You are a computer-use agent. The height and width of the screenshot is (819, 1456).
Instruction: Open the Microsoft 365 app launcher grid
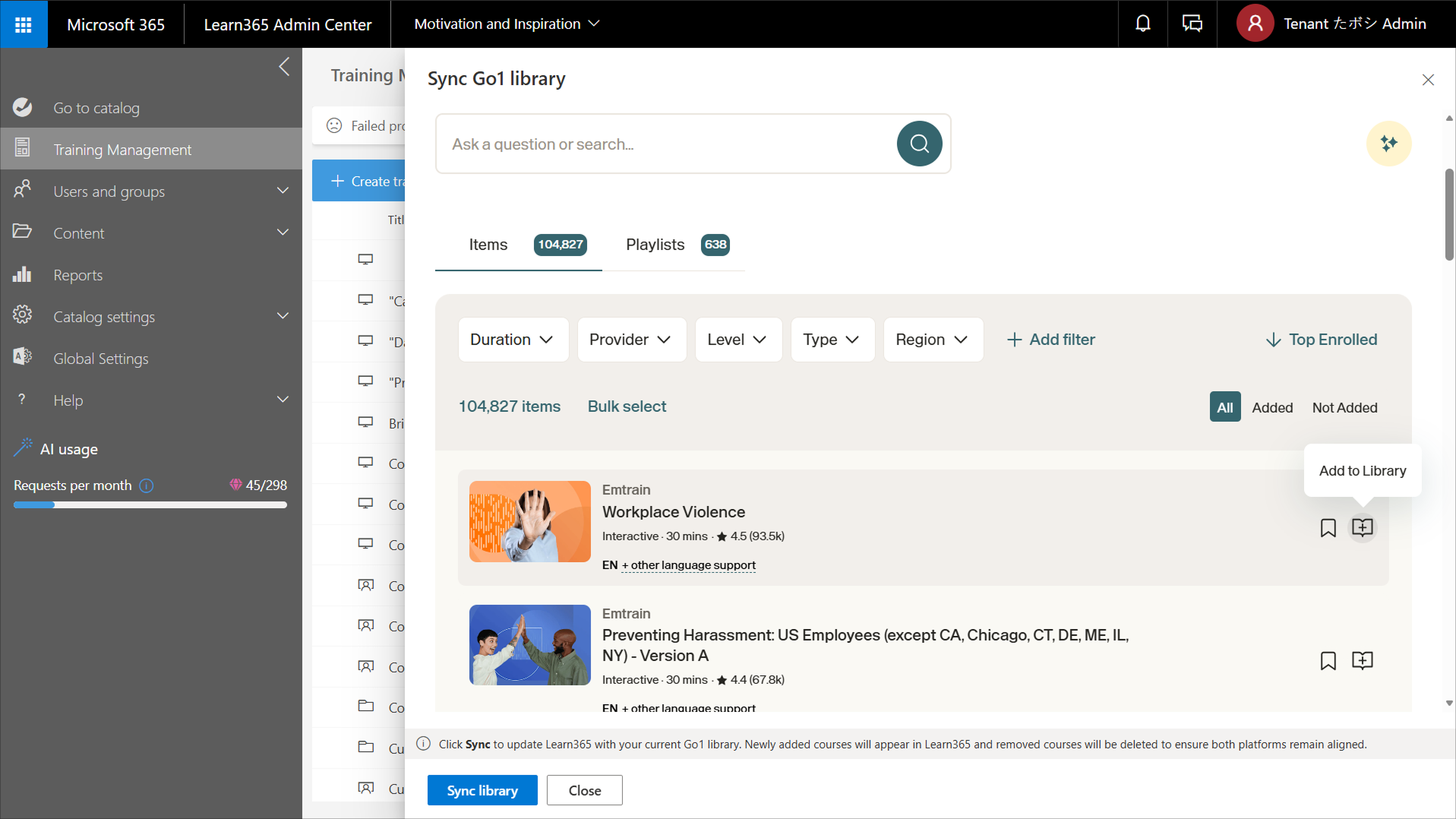[x=24, y=24]
